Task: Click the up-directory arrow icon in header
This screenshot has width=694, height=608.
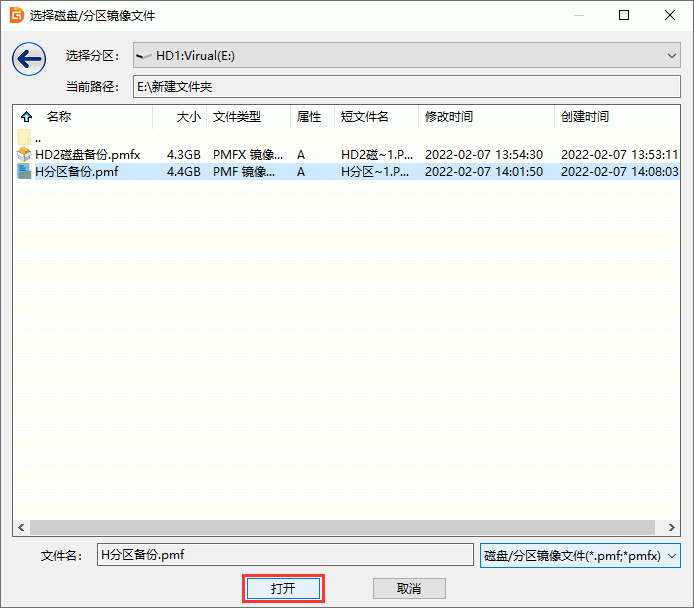Action: click(x=27, y=117)
